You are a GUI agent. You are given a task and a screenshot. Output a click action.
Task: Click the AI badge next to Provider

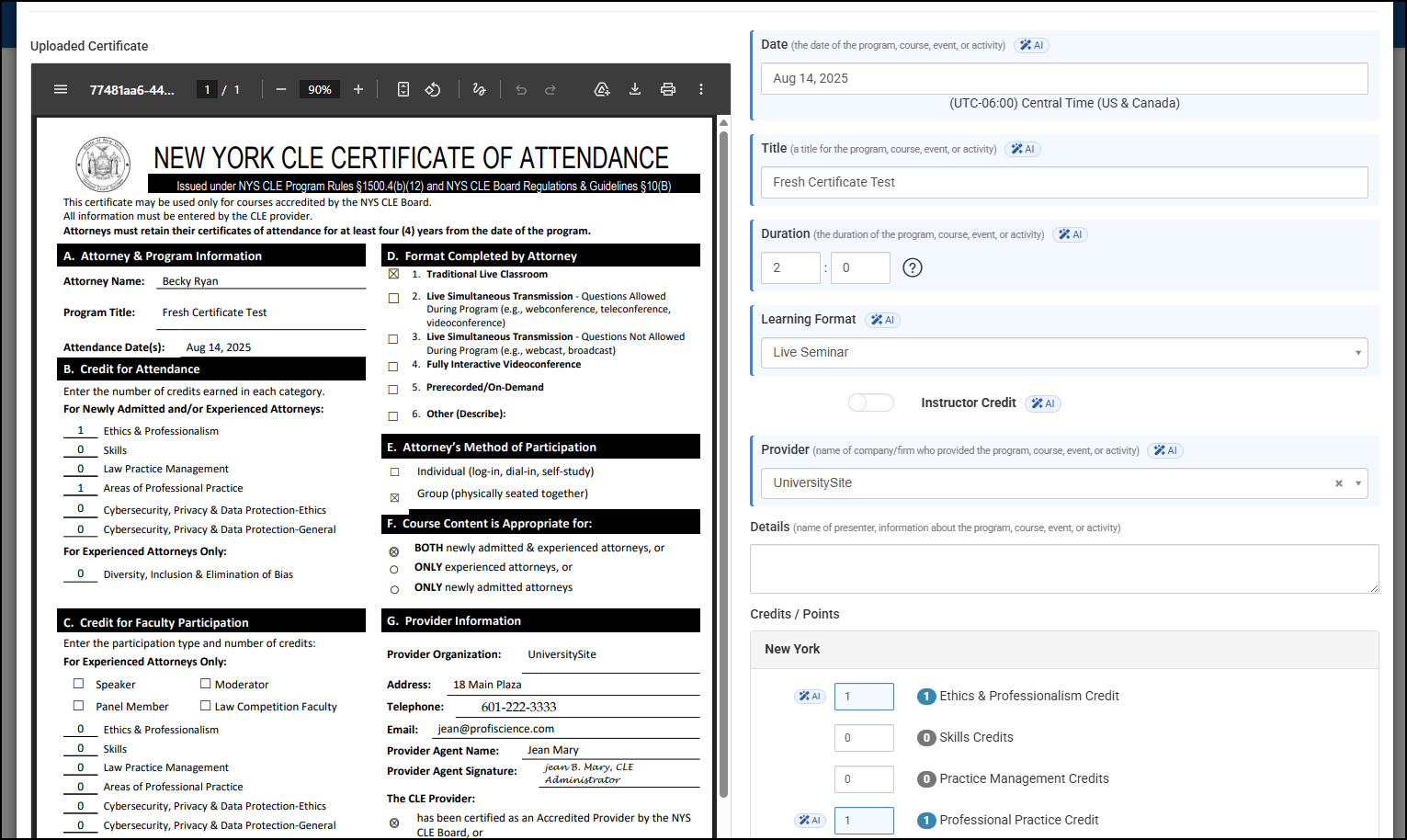pyautogui.click(x=1165, y=450)
